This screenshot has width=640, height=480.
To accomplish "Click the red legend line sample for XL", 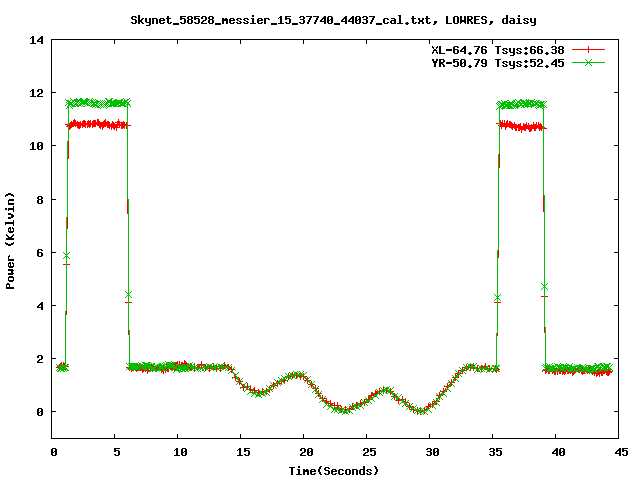I will coord(588,50).
